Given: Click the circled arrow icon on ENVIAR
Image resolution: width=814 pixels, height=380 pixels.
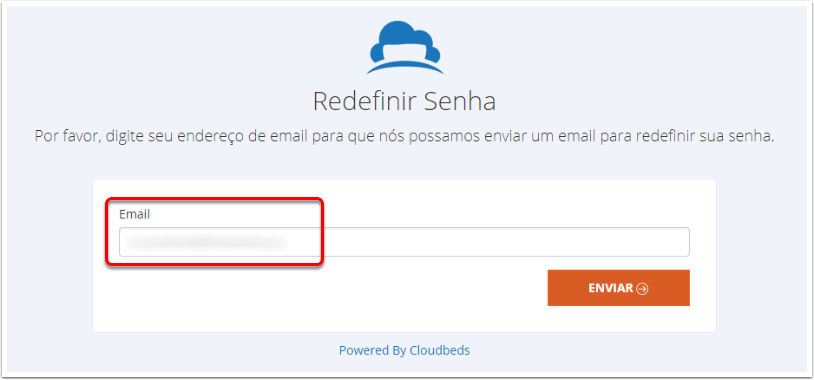Looking at the screenshot, I should click(642, 289).
